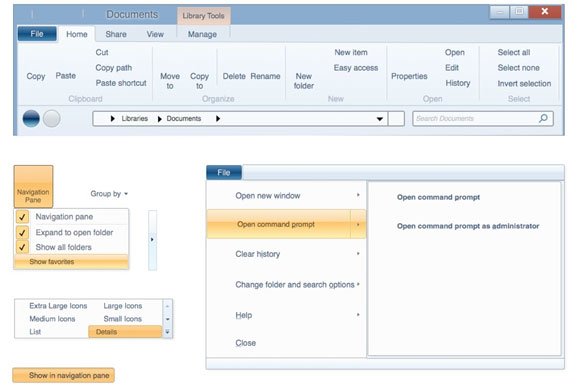Image resolution: width=580 pixels, height=387 pixels.
Task: Select the highlighted Show favorites option
Action: 71,262
